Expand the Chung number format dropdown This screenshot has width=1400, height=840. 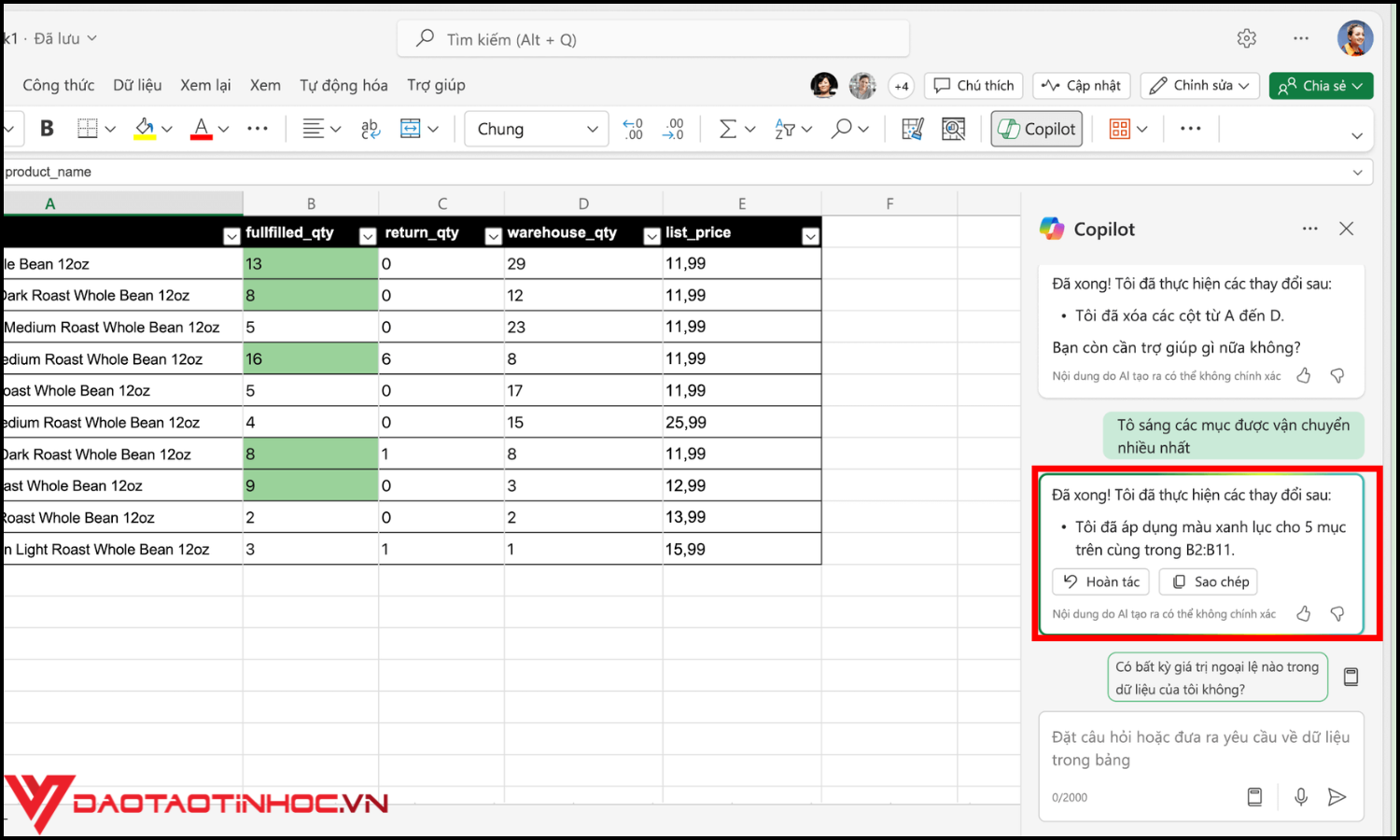pos(592,129)
